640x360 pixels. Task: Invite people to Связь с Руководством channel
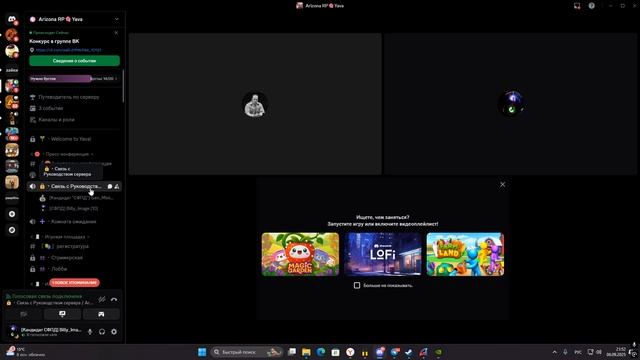[117, 186]
